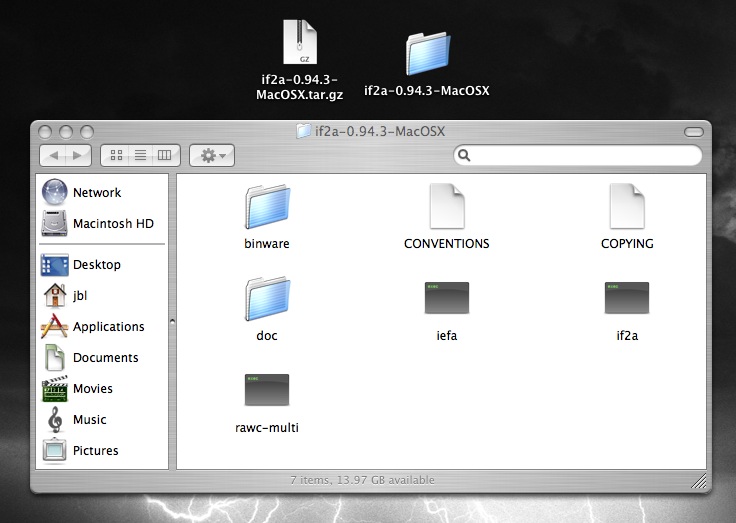
Task: Switch to column view mode
Action: (165, 155)
